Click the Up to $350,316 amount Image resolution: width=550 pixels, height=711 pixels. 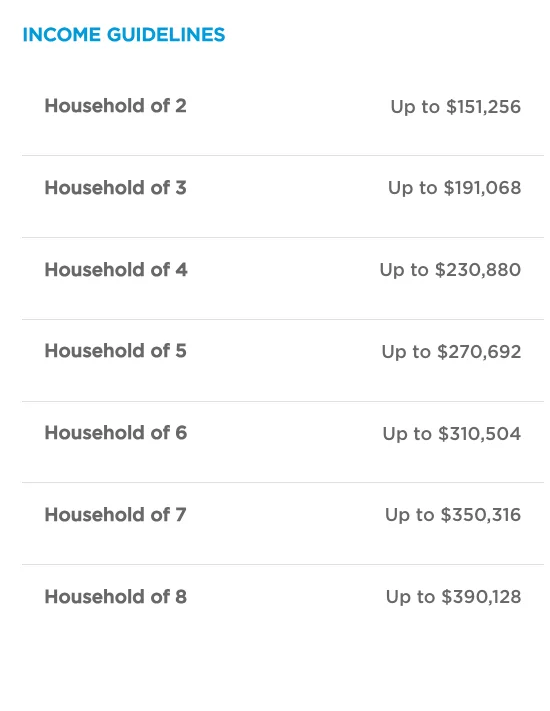(453, 515)
